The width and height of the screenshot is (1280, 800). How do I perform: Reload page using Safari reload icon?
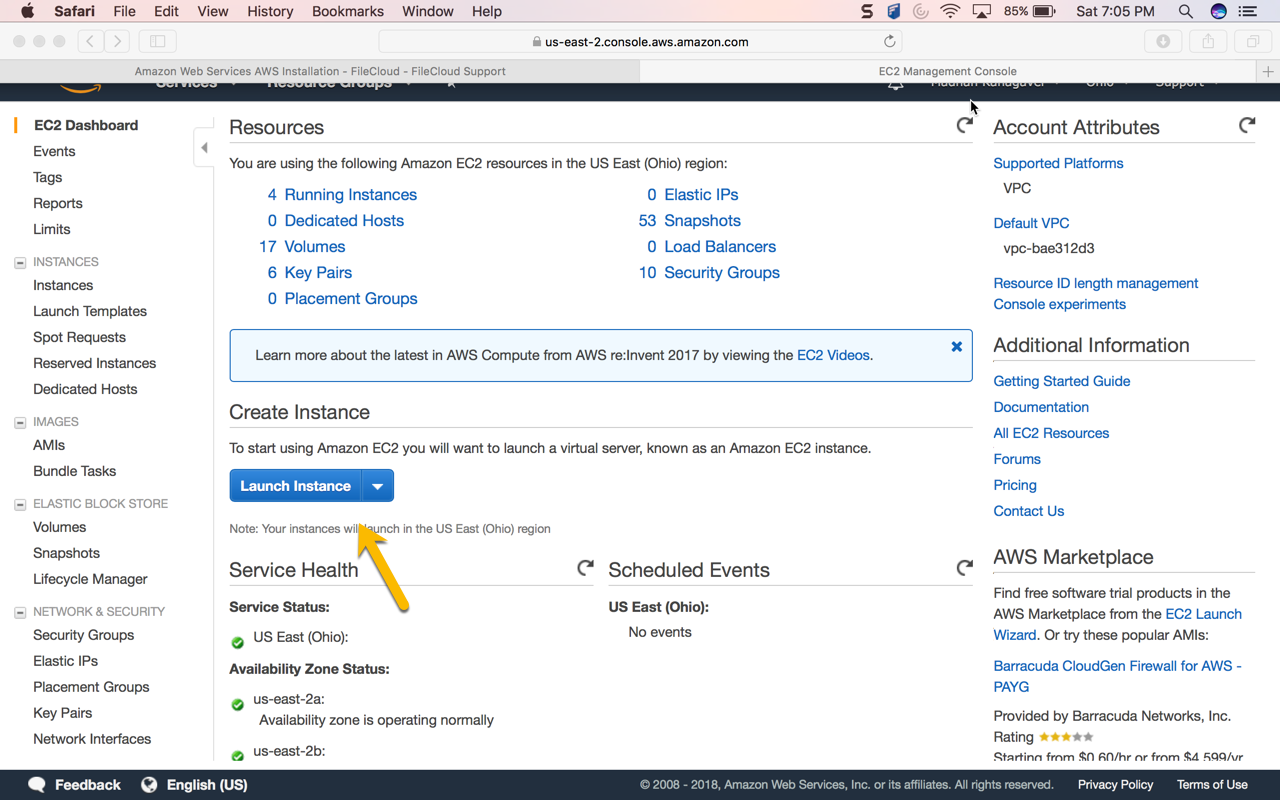(889, 42)
